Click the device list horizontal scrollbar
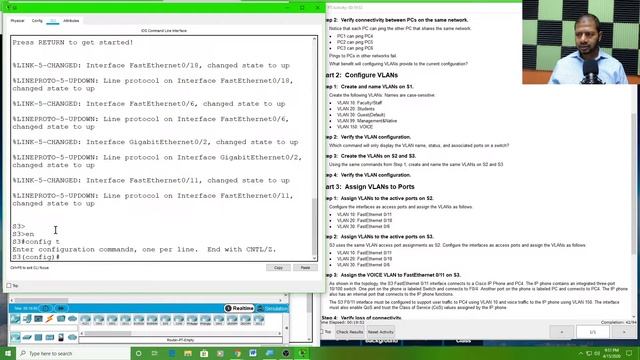This screenshot has width=640, height=360. (x=108, y=333)
